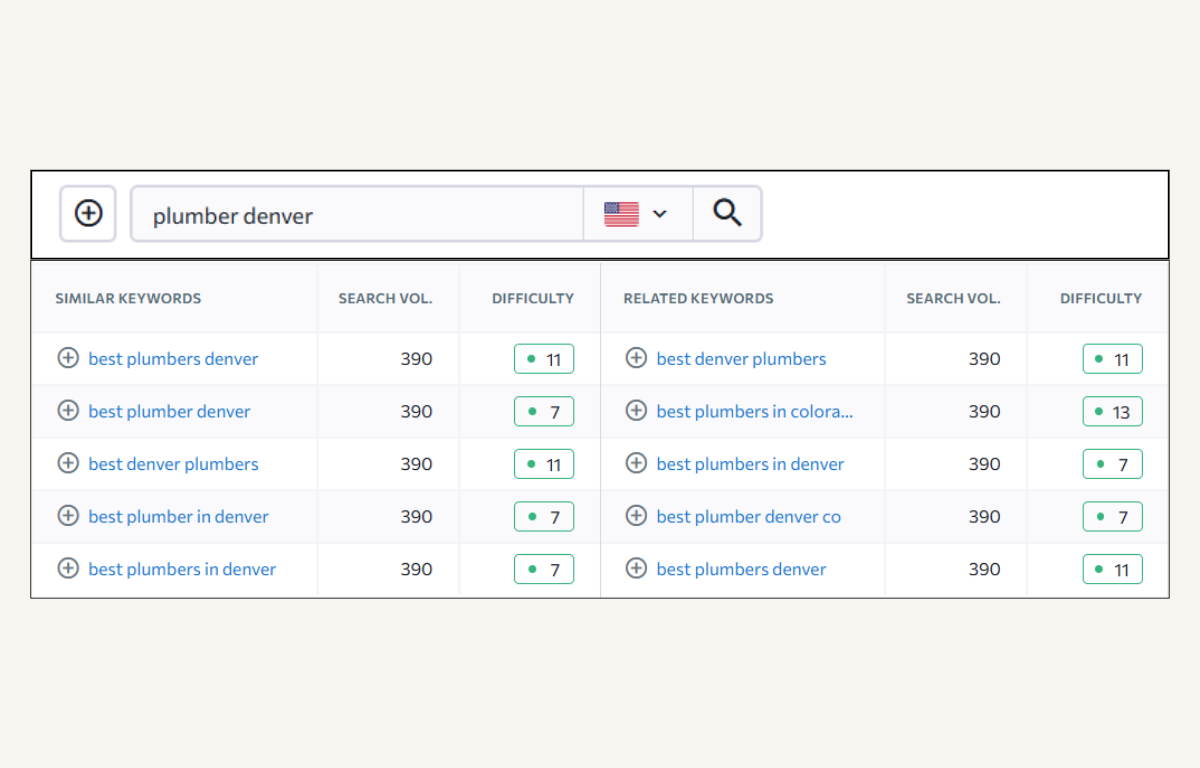1200x768 pixels.
Task: Click the 'plumber denver' search input field
Action: click(x=357, y=214)
